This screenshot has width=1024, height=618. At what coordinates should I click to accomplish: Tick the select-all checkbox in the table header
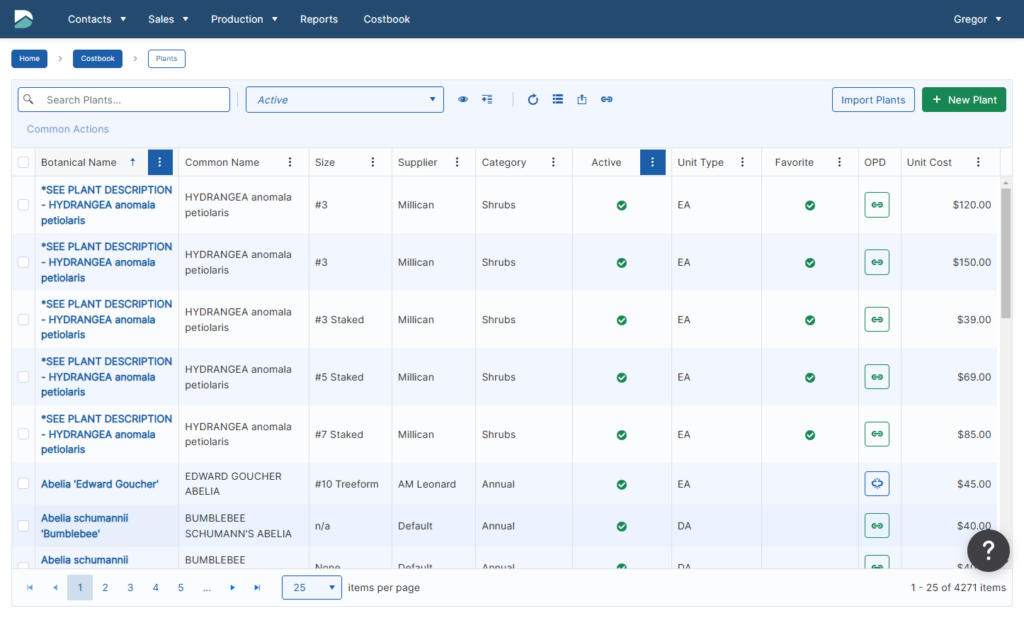(24, 162)
